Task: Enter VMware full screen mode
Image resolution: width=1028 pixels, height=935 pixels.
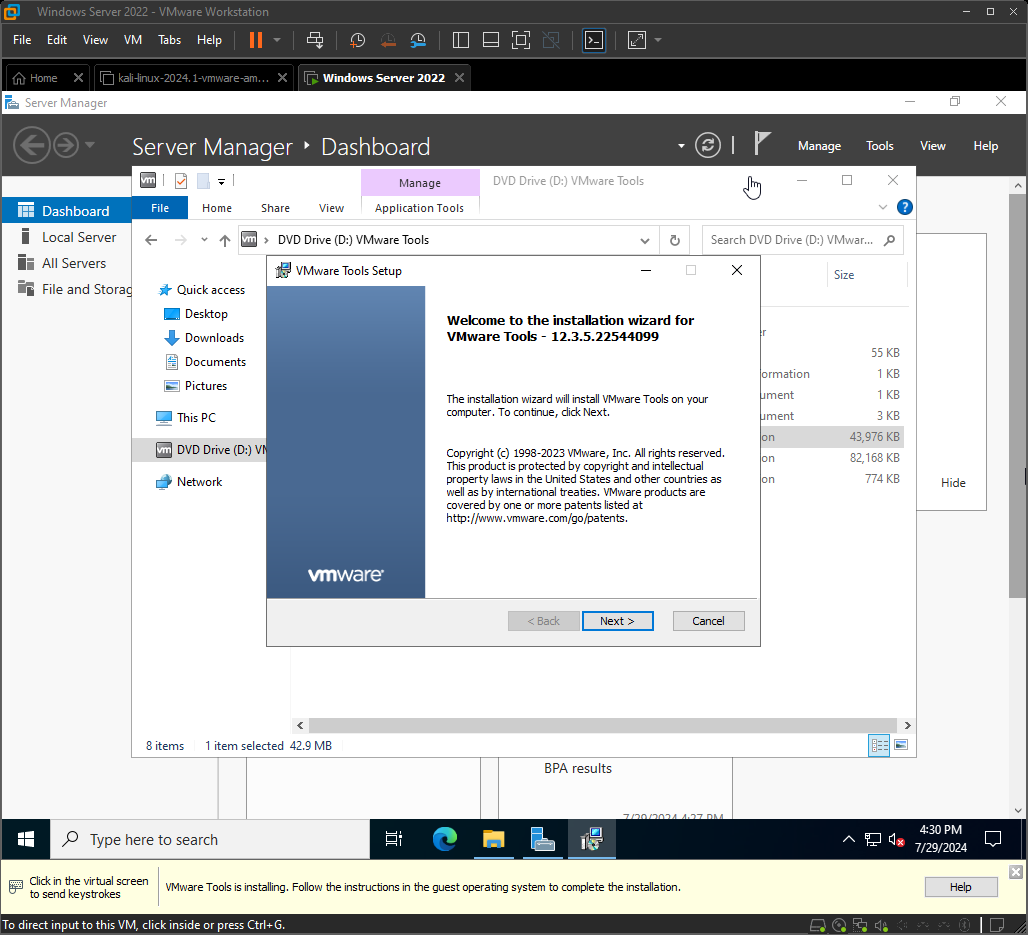Action: [x=521, y=40]
